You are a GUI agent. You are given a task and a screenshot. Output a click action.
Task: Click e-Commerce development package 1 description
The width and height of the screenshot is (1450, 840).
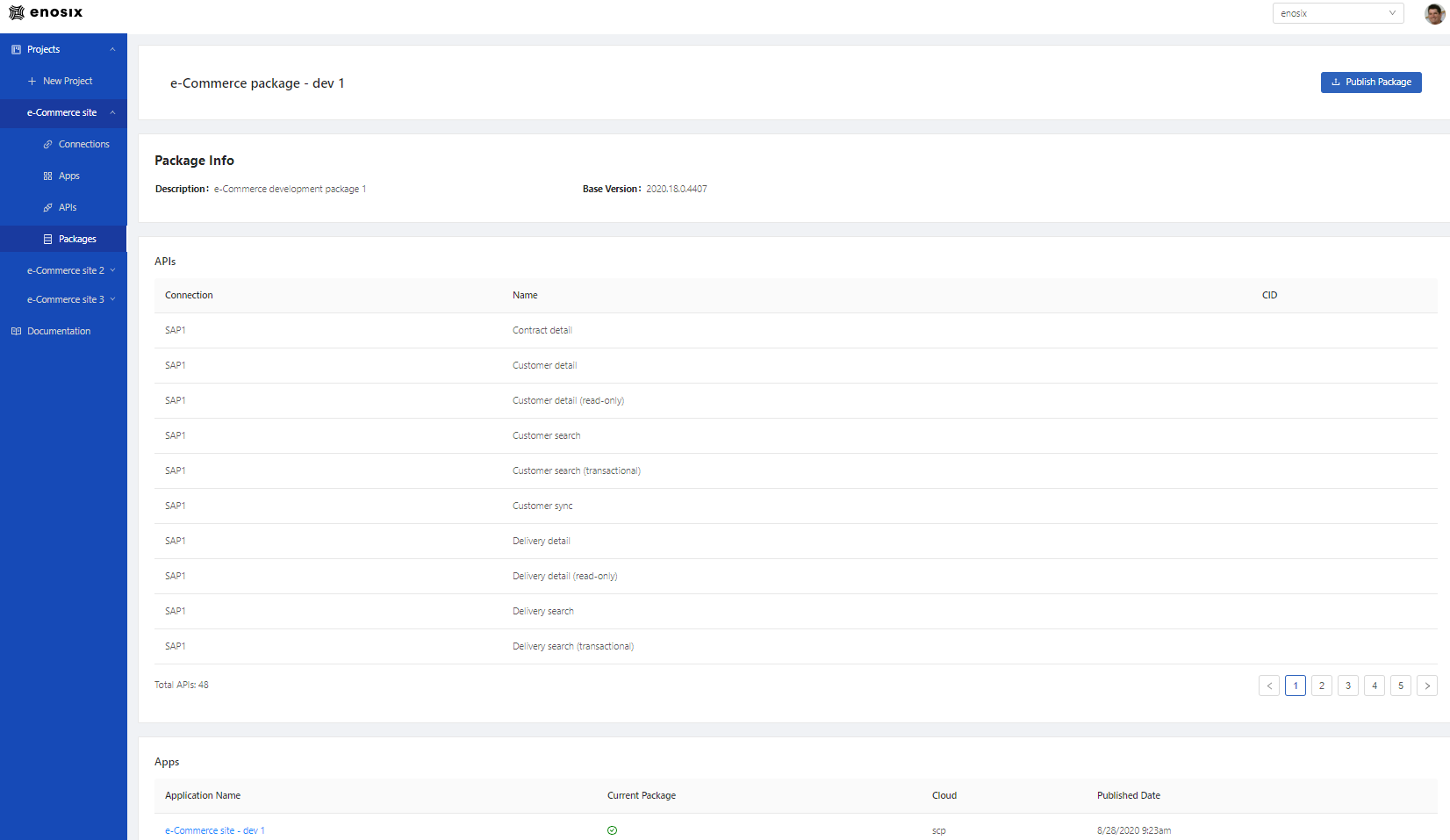pyautogui.click(x=290, y=189)
